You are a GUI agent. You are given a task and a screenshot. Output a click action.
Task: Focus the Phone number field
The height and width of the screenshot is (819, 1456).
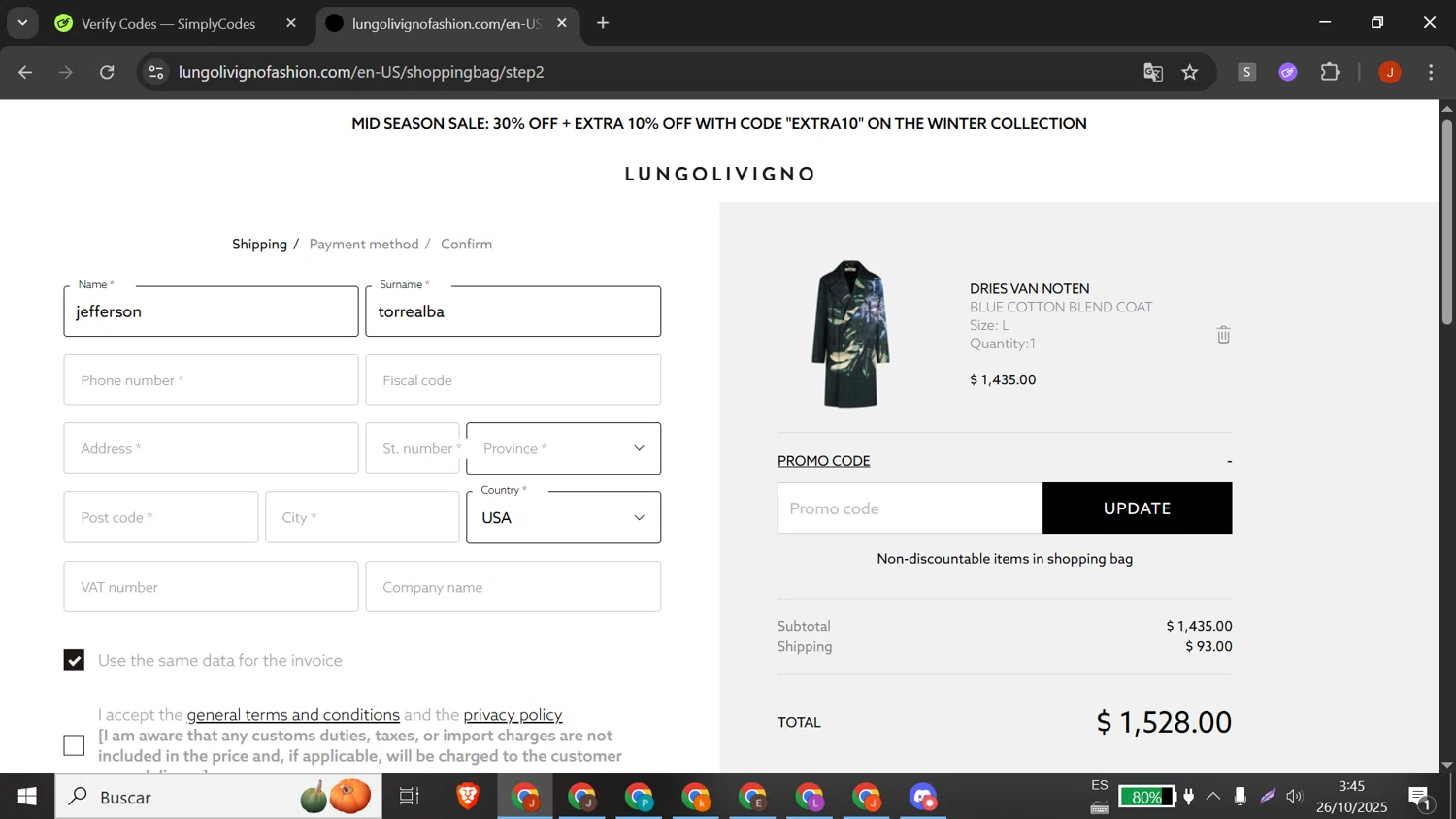pos(211,379)
